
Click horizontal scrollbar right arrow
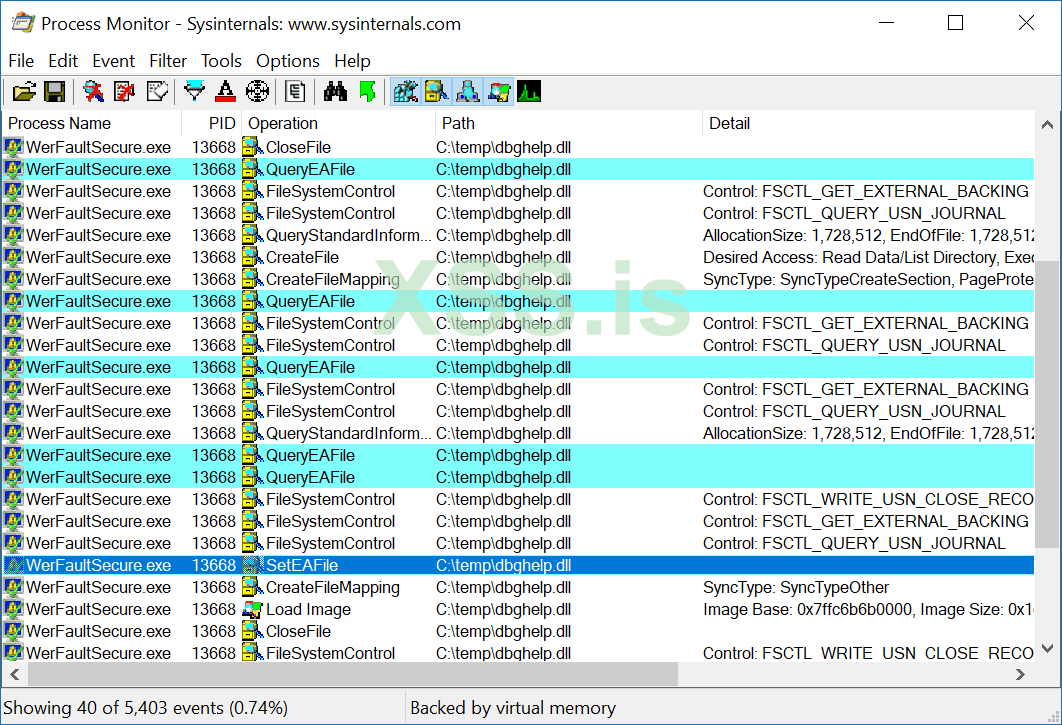pos(1021,674)
